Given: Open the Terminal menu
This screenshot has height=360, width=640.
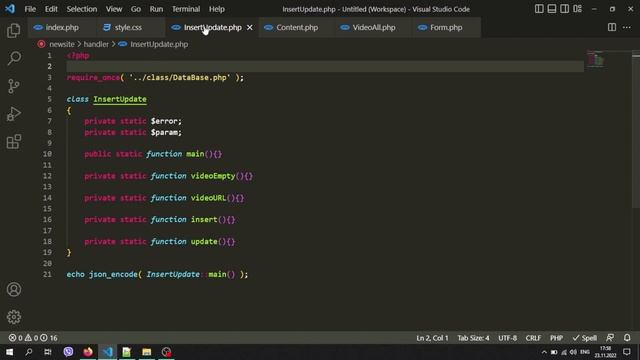Looking at the screenshot, I should pyautogui.click(x=186, y=9).
